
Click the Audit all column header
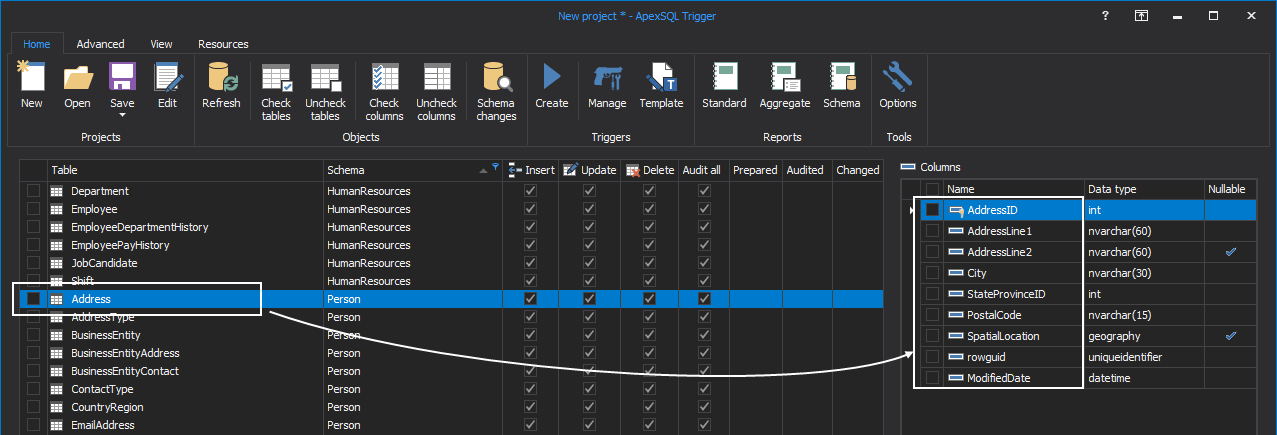coord(702,170)
